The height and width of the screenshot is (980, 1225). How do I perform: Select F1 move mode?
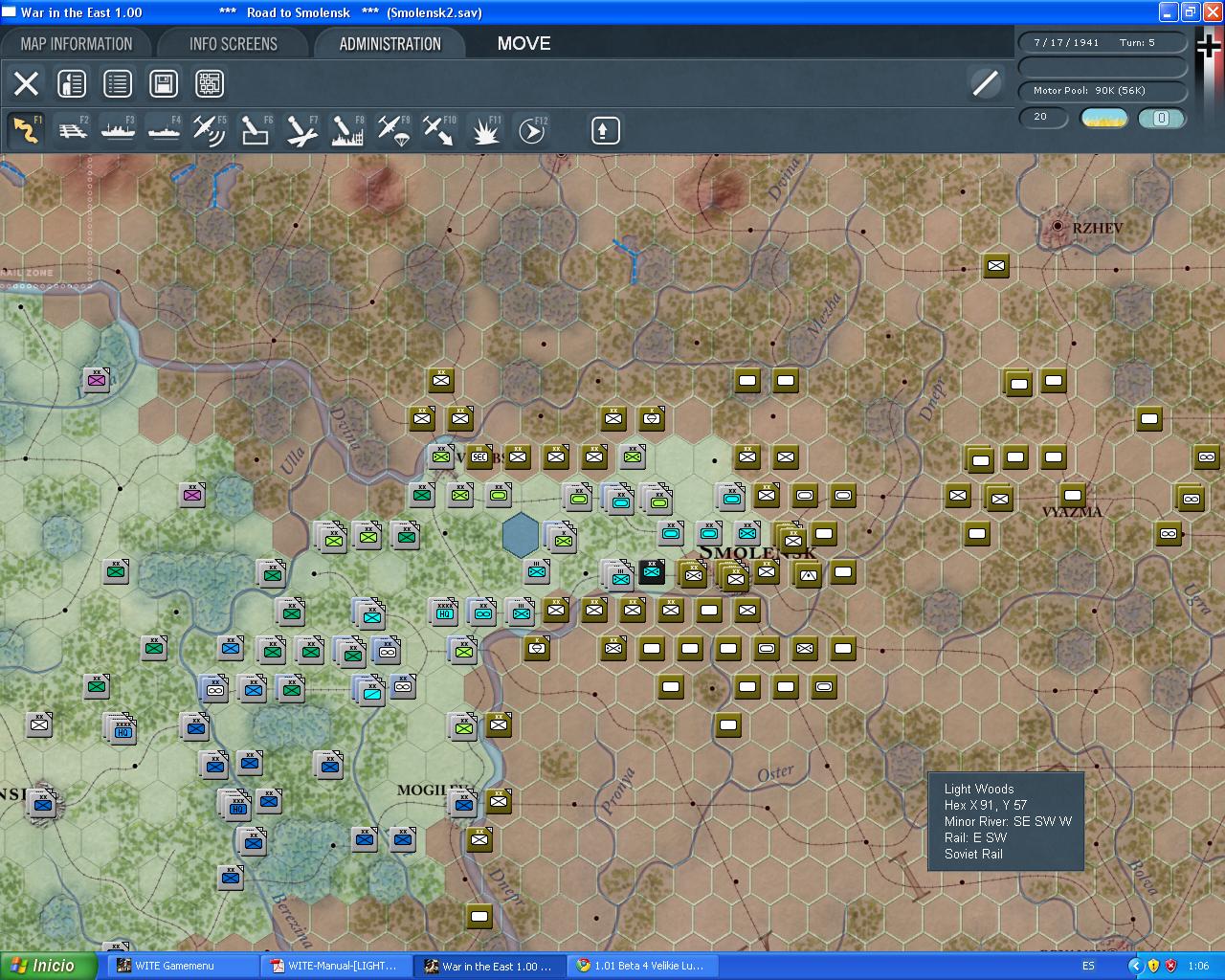(x=26, y=130)
